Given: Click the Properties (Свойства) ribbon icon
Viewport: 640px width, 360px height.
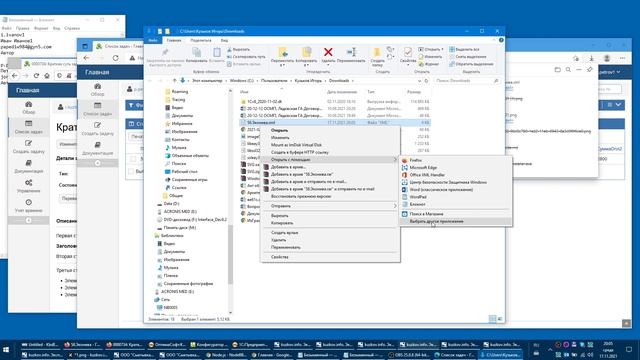Looking at the screenshot, I should click(x=407, y=52).
